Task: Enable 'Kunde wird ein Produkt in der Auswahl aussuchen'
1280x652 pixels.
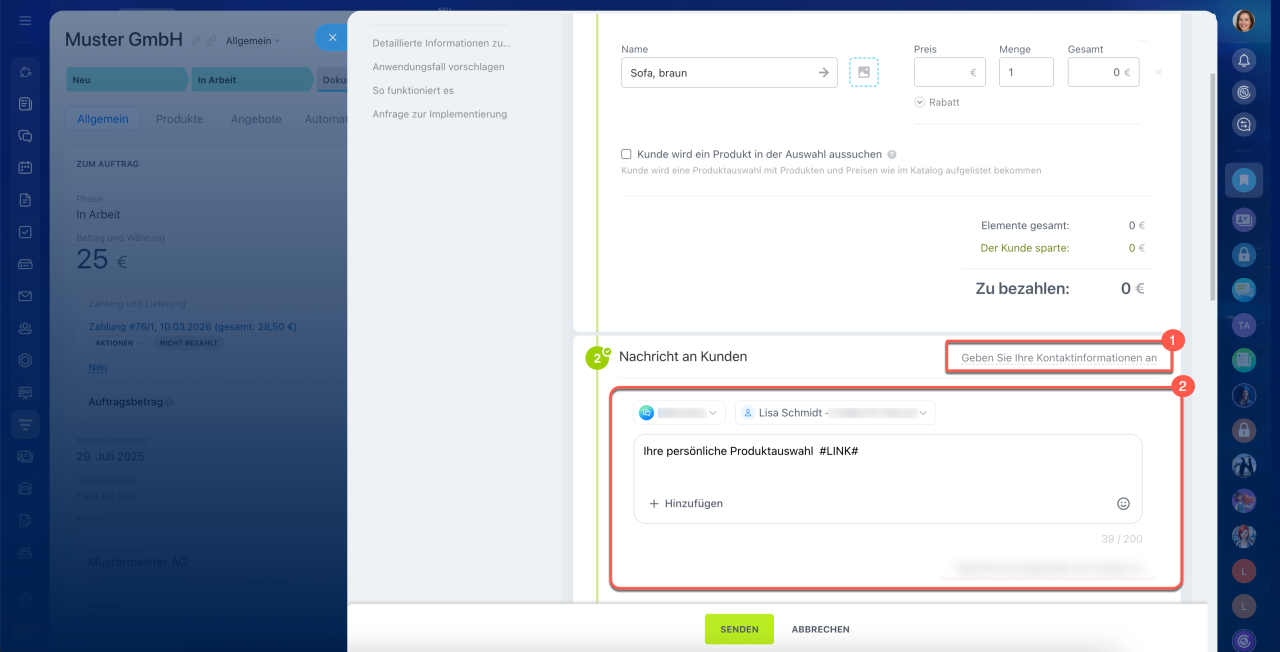Action: click(626, 154)
